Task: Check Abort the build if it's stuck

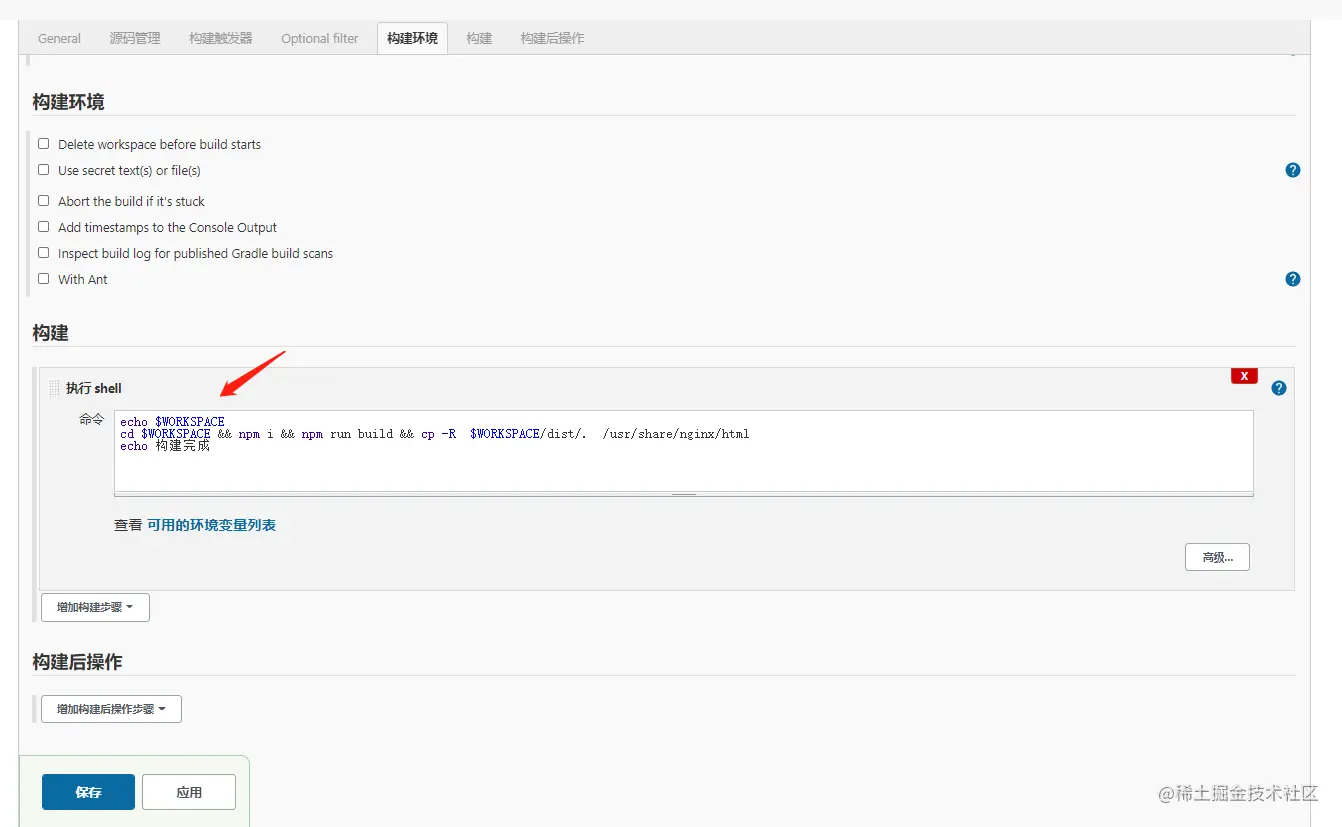Action: (43, 201)
